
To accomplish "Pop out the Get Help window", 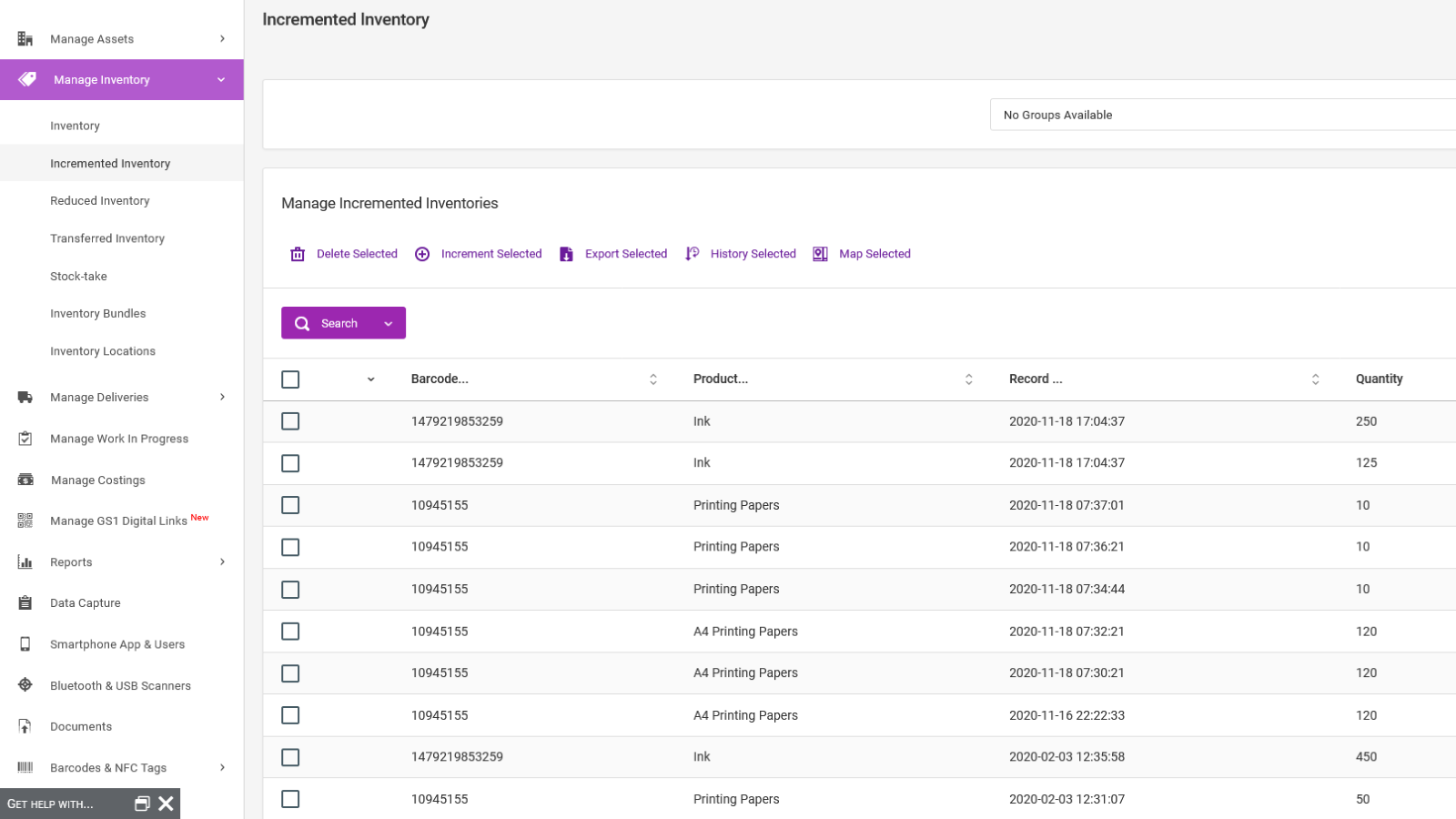I will coord(142,804).
